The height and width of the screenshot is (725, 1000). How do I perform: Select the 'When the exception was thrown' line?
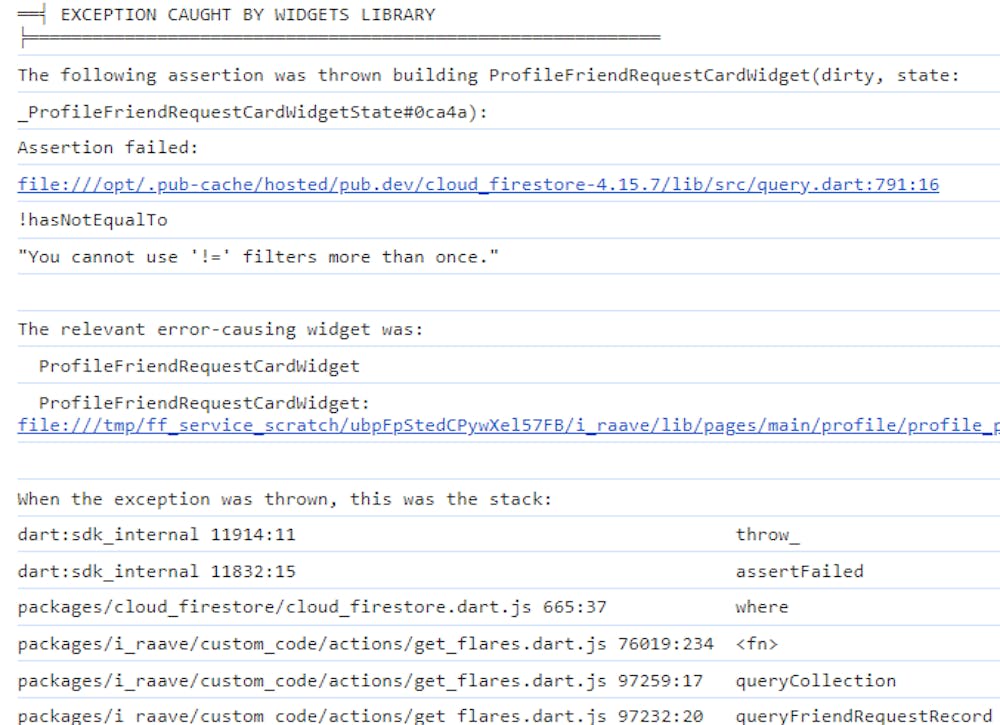pyautogui.click(x=284, y=499)
